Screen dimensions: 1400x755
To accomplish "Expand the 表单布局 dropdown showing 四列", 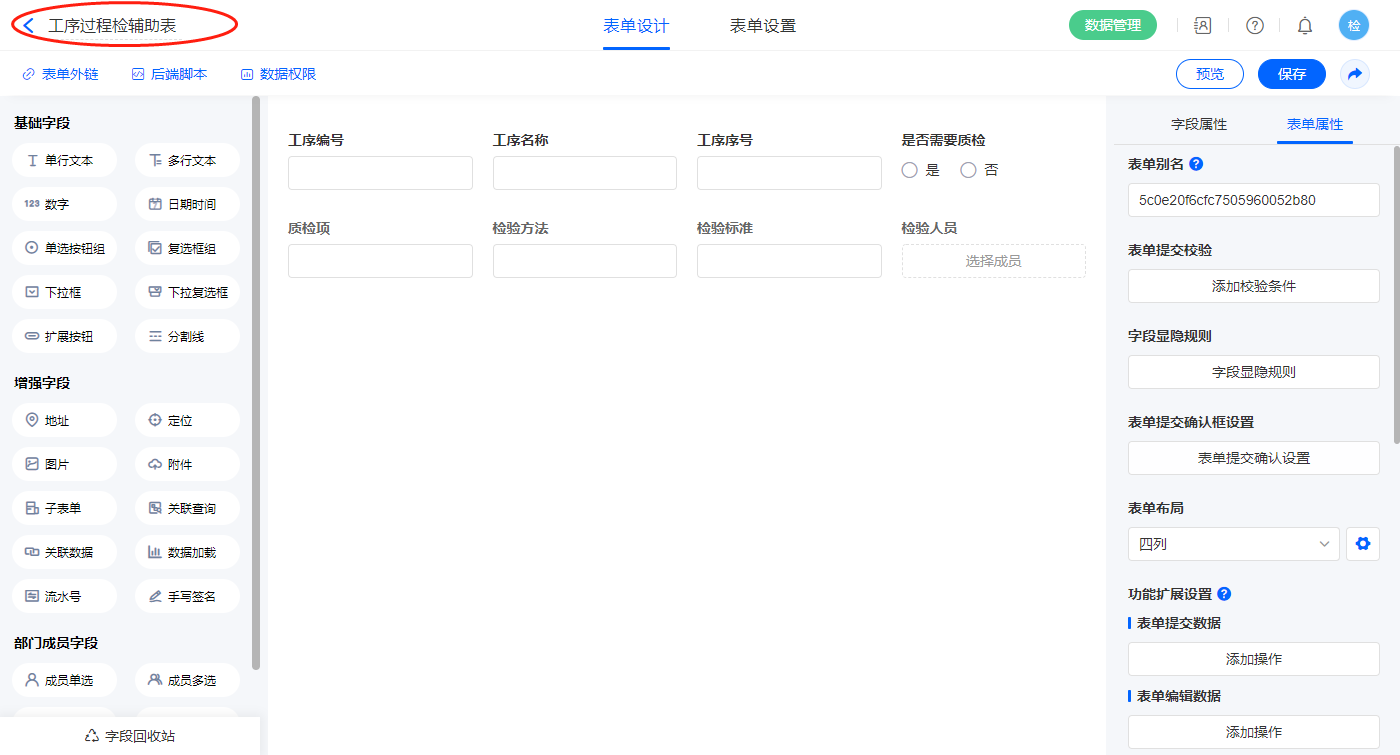I will click(x=1233, y=544).
